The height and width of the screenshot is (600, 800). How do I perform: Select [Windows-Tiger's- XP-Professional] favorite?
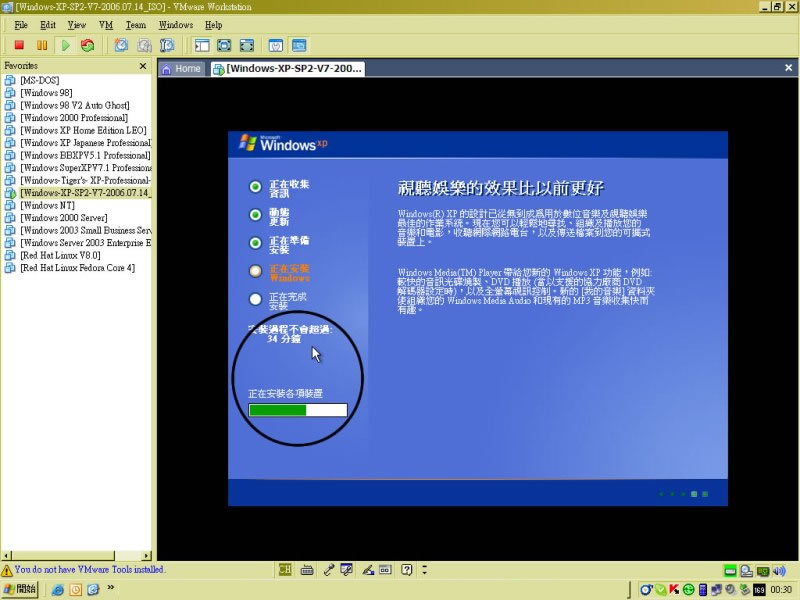click(86, 181)
